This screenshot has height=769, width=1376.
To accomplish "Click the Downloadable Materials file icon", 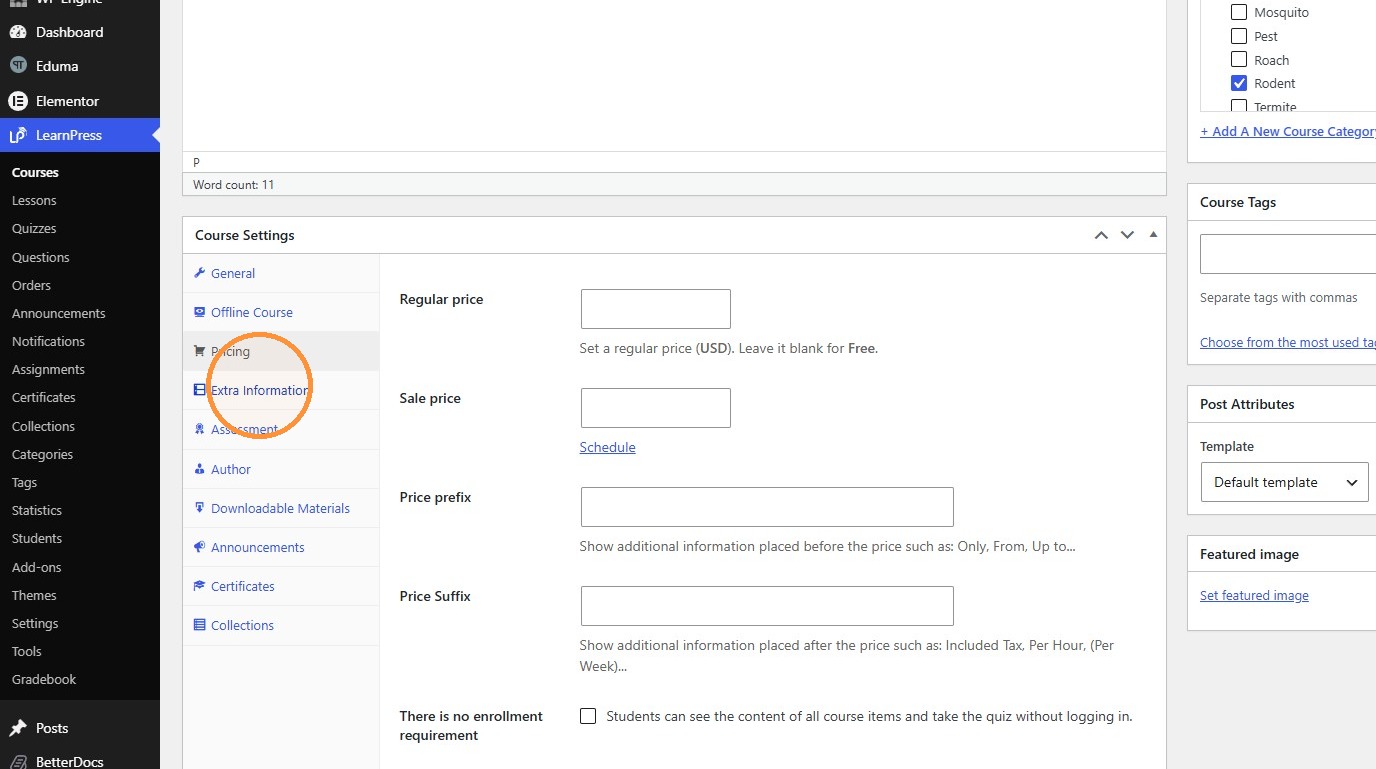I will [199, 508].
